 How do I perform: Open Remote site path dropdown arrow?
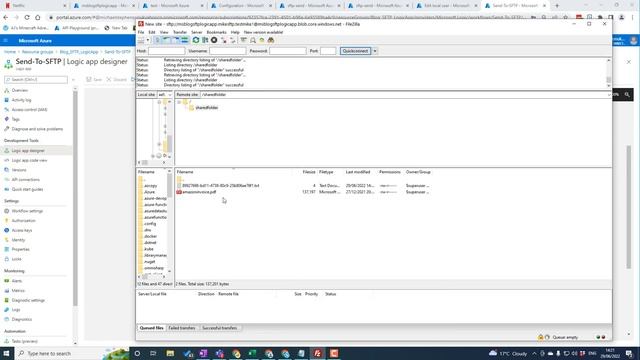tap(609, 95)
